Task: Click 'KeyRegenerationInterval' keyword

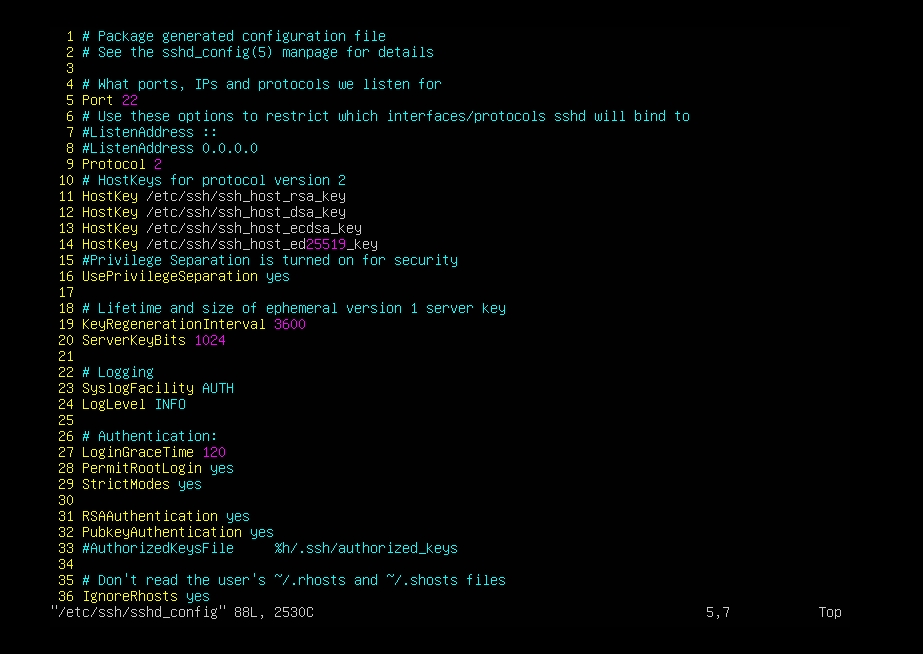Action: pos(174,324)
